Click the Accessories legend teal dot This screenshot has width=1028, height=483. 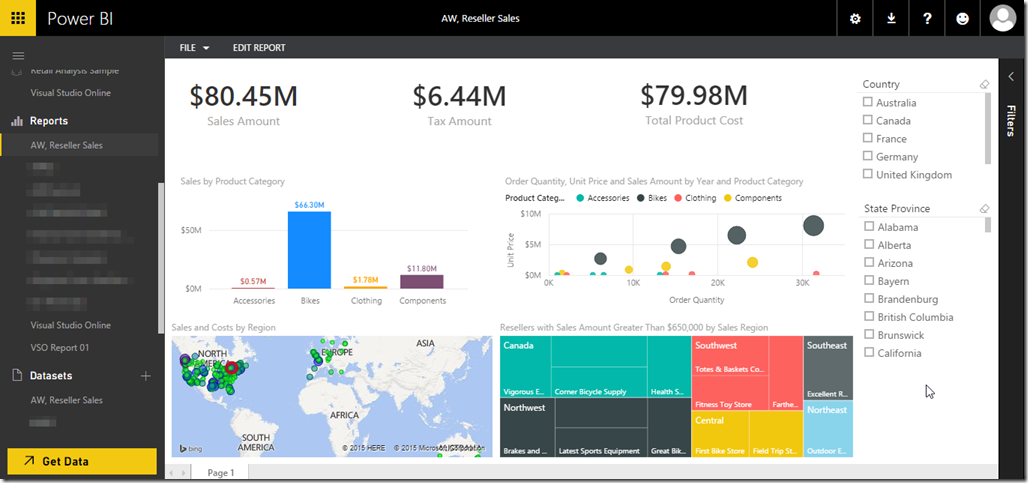point(580,198)
